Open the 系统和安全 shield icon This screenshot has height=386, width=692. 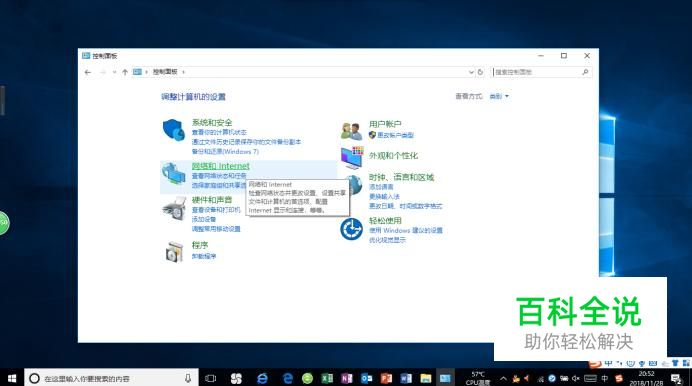point(173,130)
